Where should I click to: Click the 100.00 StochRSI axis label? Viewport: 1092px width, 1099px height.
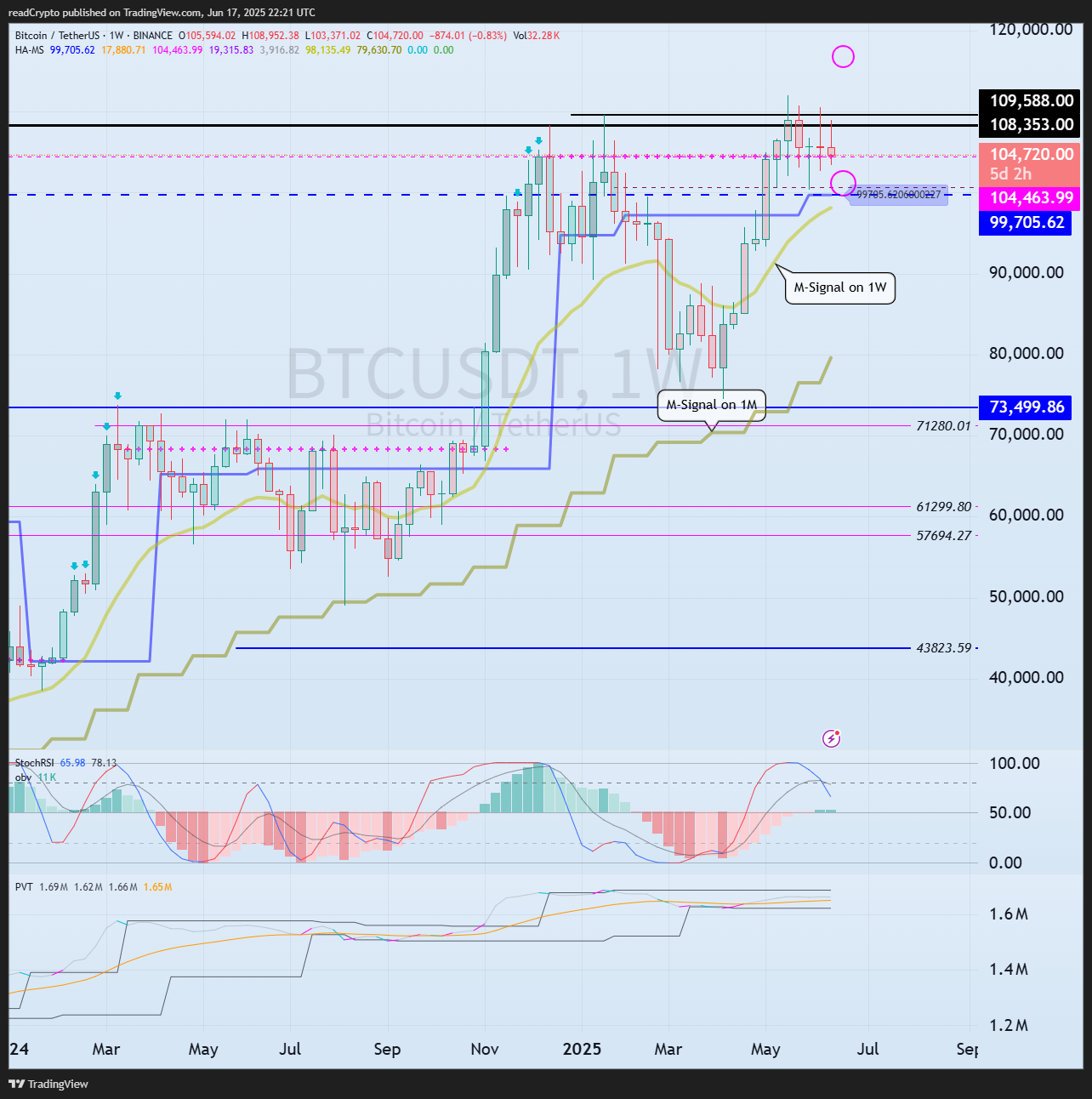pos(1015,763)
